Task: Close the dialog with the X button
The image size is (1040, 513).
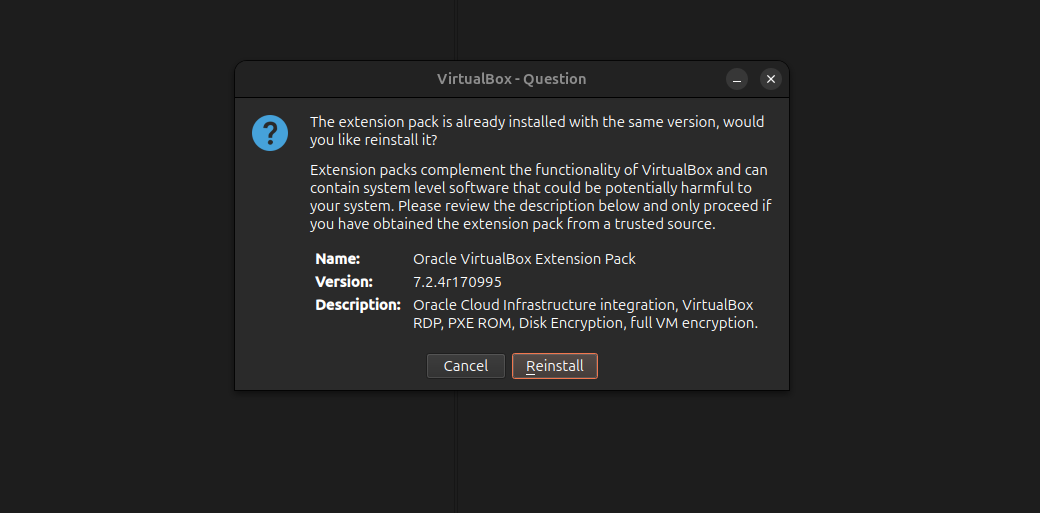Action: click(770, 79)
